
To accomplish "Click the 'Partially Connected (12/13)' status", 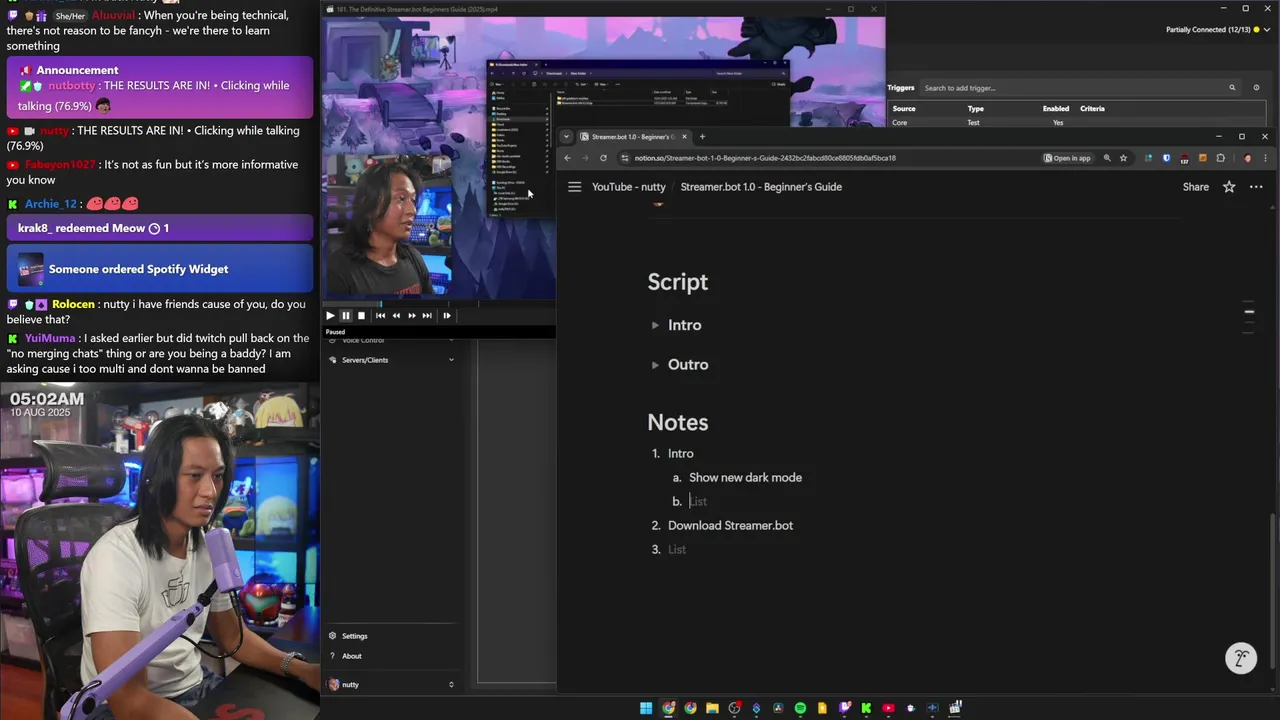I will coord(1208,30).
